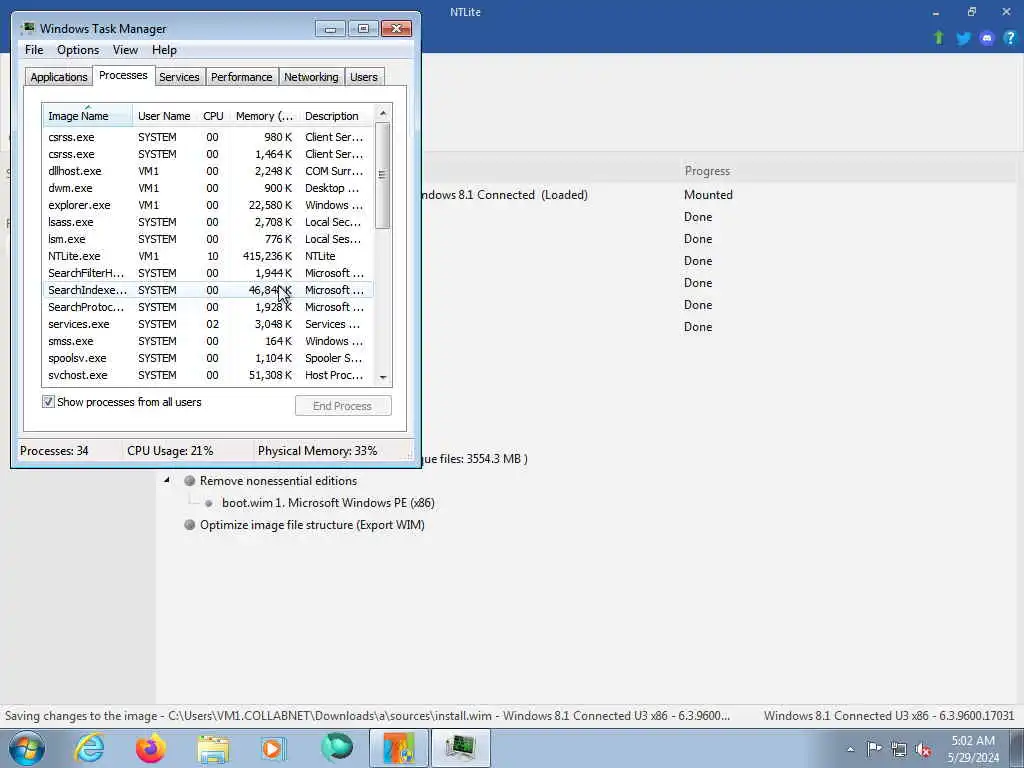1024x768 pixels.
Task: Switch to the Task Manager taskbar button
Action: click(460, 748)
